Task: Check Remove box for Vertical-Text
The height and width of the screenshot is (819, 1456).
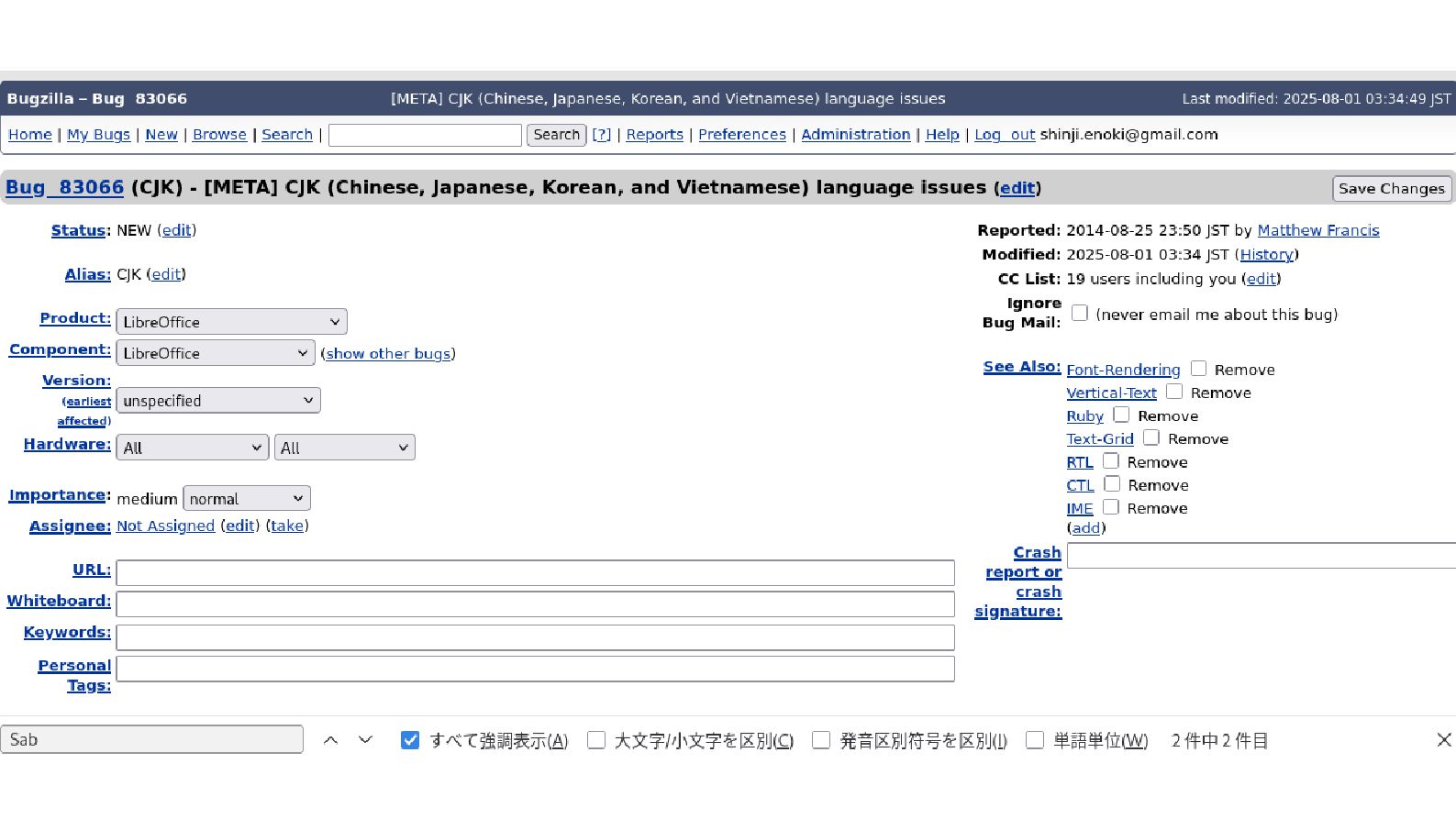Action: (1174, 391)
